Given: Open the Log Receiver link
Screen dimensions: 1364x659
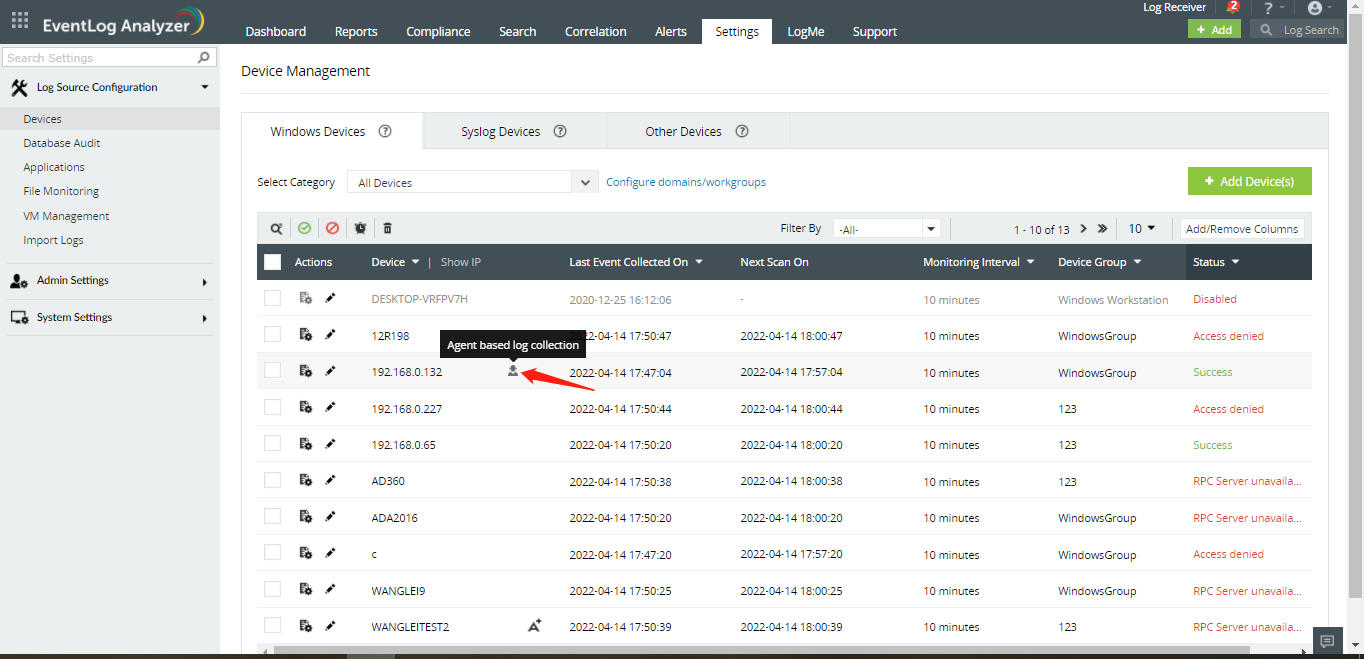Looking at the screenshot, I should pyautogui.click(x=1175, y=8).
